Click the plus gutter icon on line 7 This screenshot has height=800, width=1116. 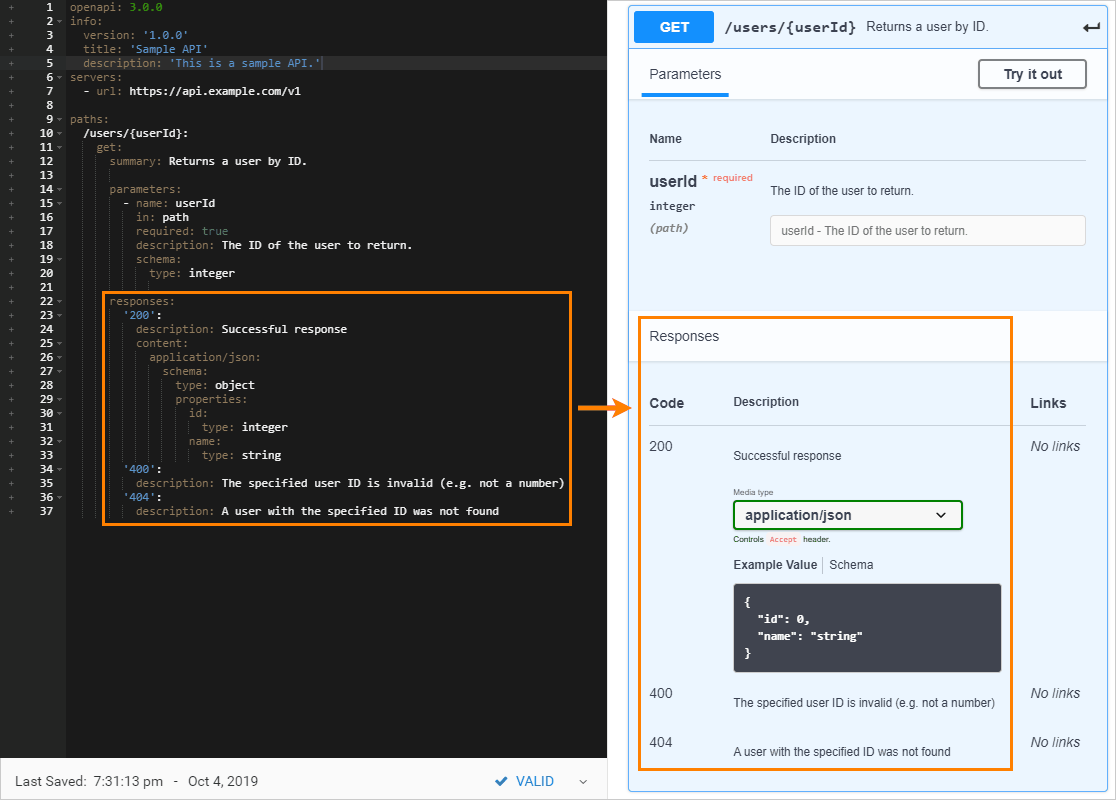(11, 91)
